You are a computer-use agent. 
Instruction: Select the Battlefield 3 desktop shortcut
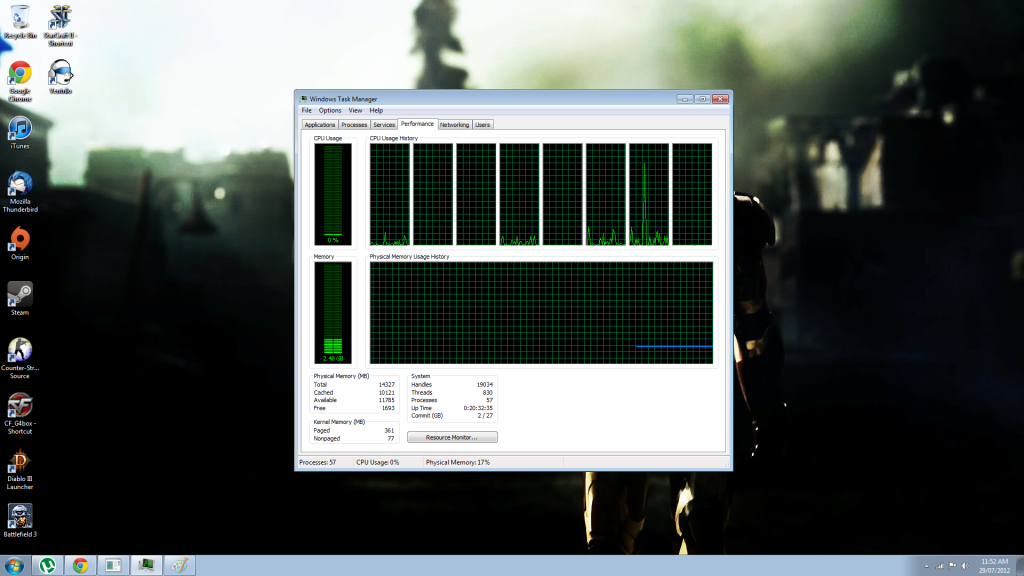[x=20, y=517]
